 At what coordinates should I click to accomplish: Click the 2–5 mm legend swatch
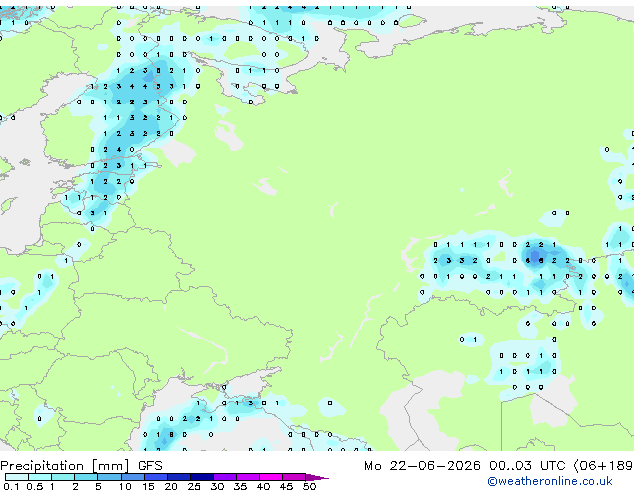[86, 477]
